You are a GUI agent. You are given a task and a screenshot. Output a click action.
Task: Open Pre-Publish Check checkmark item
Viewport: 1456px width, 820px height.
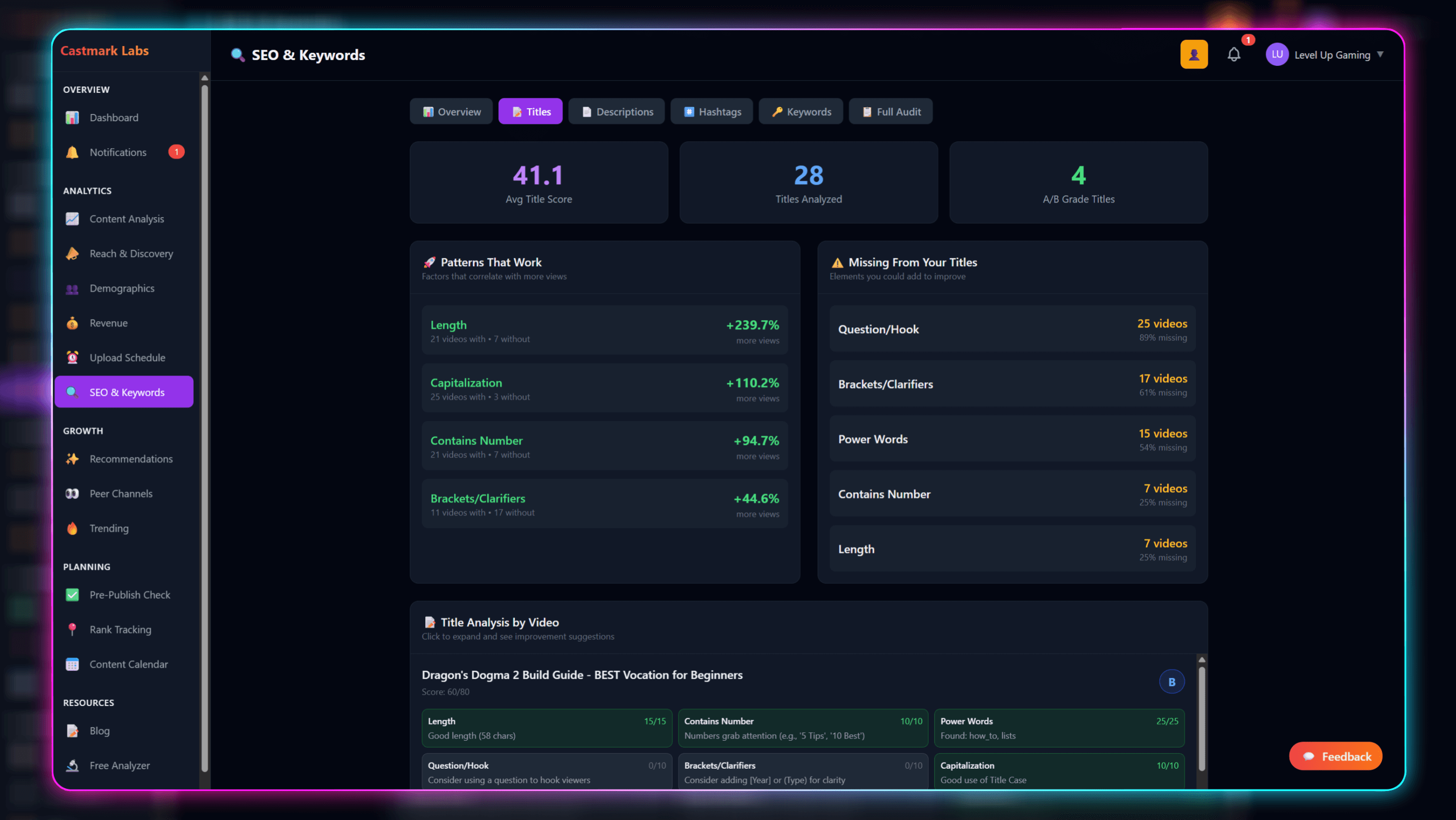129,595
